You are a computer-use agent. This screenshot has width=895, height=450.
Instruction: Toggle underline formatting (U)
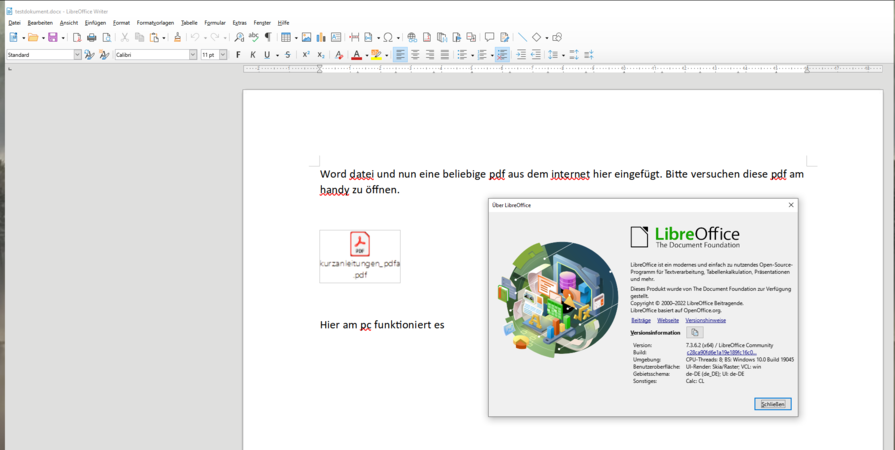coord(267,55)
